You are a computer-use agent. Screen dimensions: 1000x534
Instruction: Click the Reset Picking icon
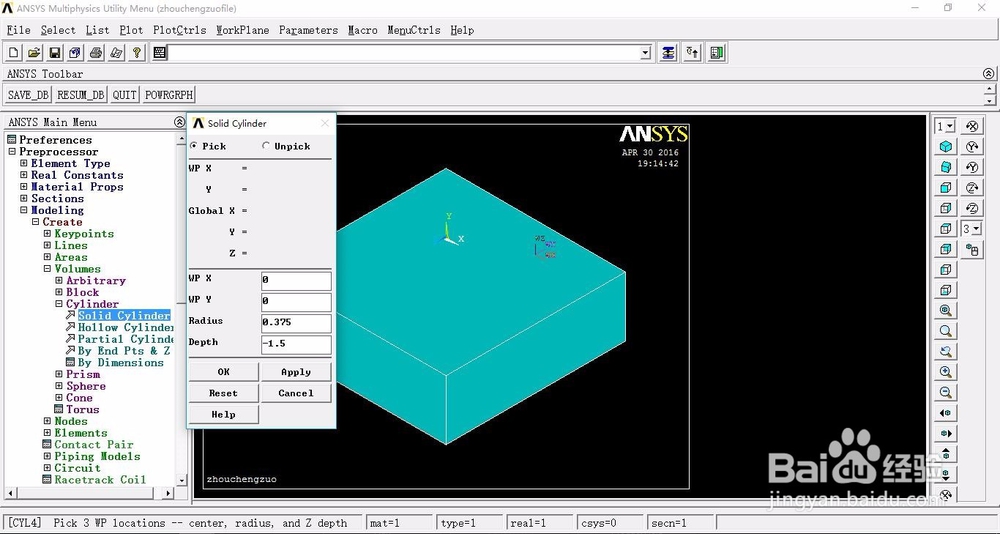[692, 52]
